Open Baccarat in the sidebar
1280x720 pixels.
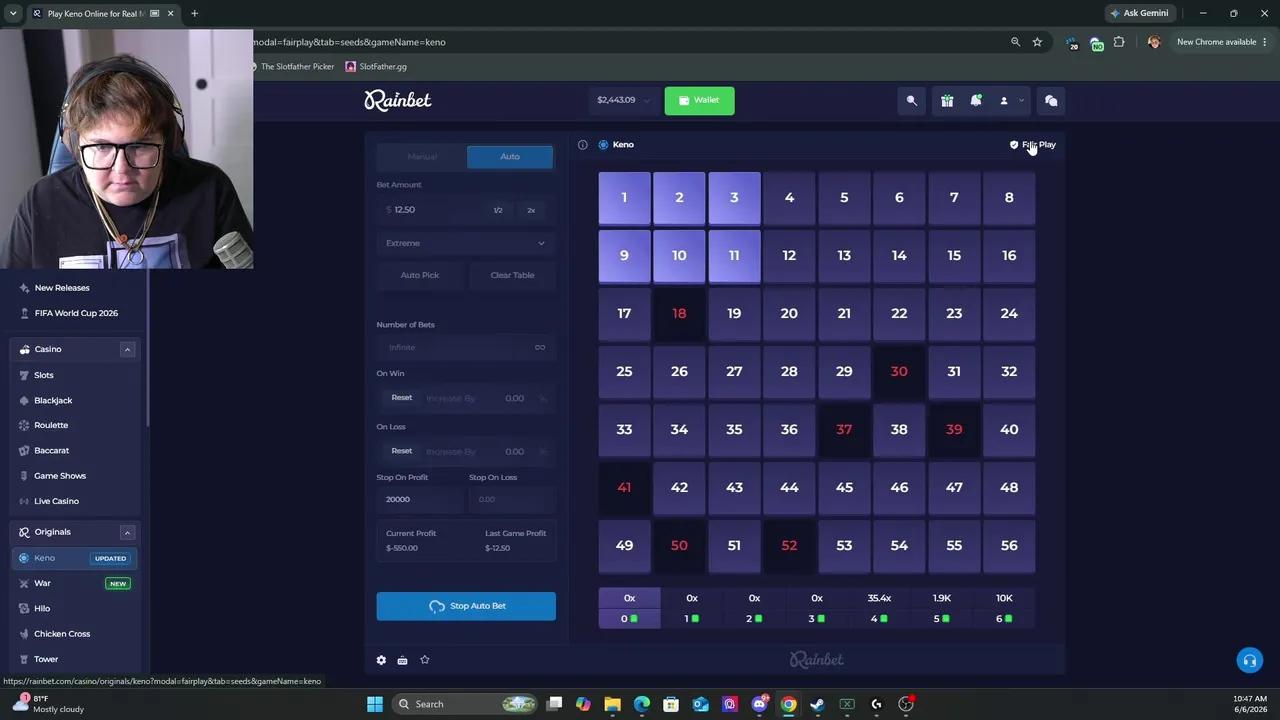pos(51,451)
